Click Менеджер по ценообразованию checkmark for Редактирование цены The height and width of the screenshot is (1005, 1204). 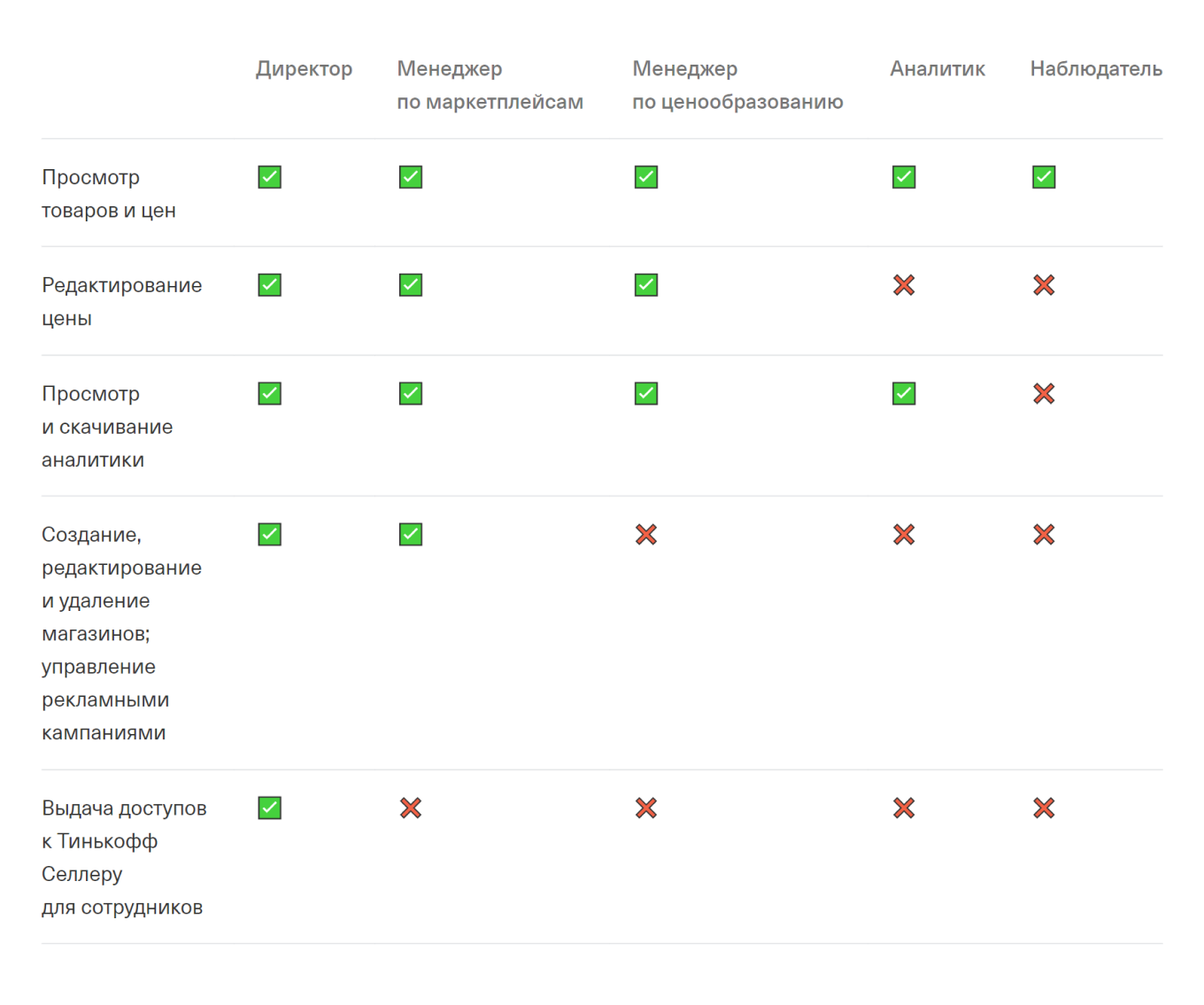coord(646,285)
